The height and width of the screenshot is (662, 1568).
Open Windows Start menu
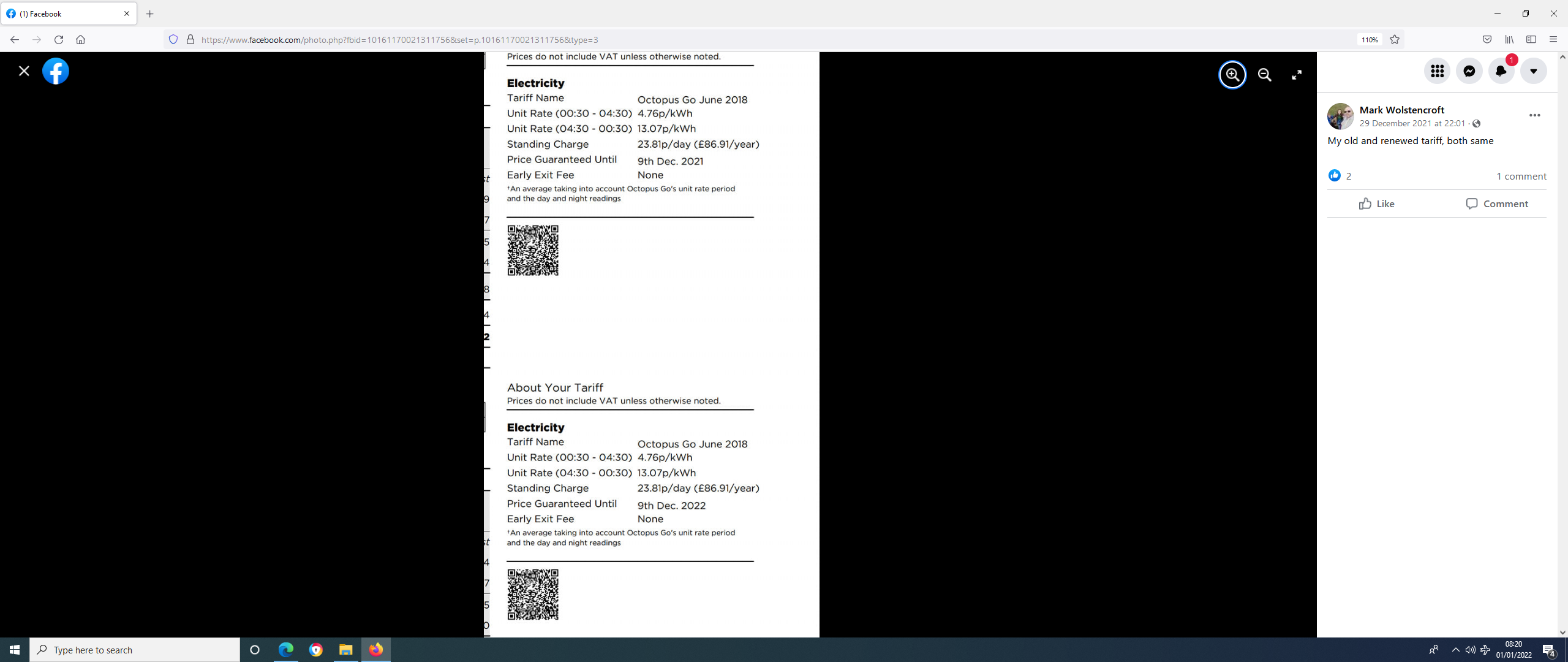[x=15, y=650]
